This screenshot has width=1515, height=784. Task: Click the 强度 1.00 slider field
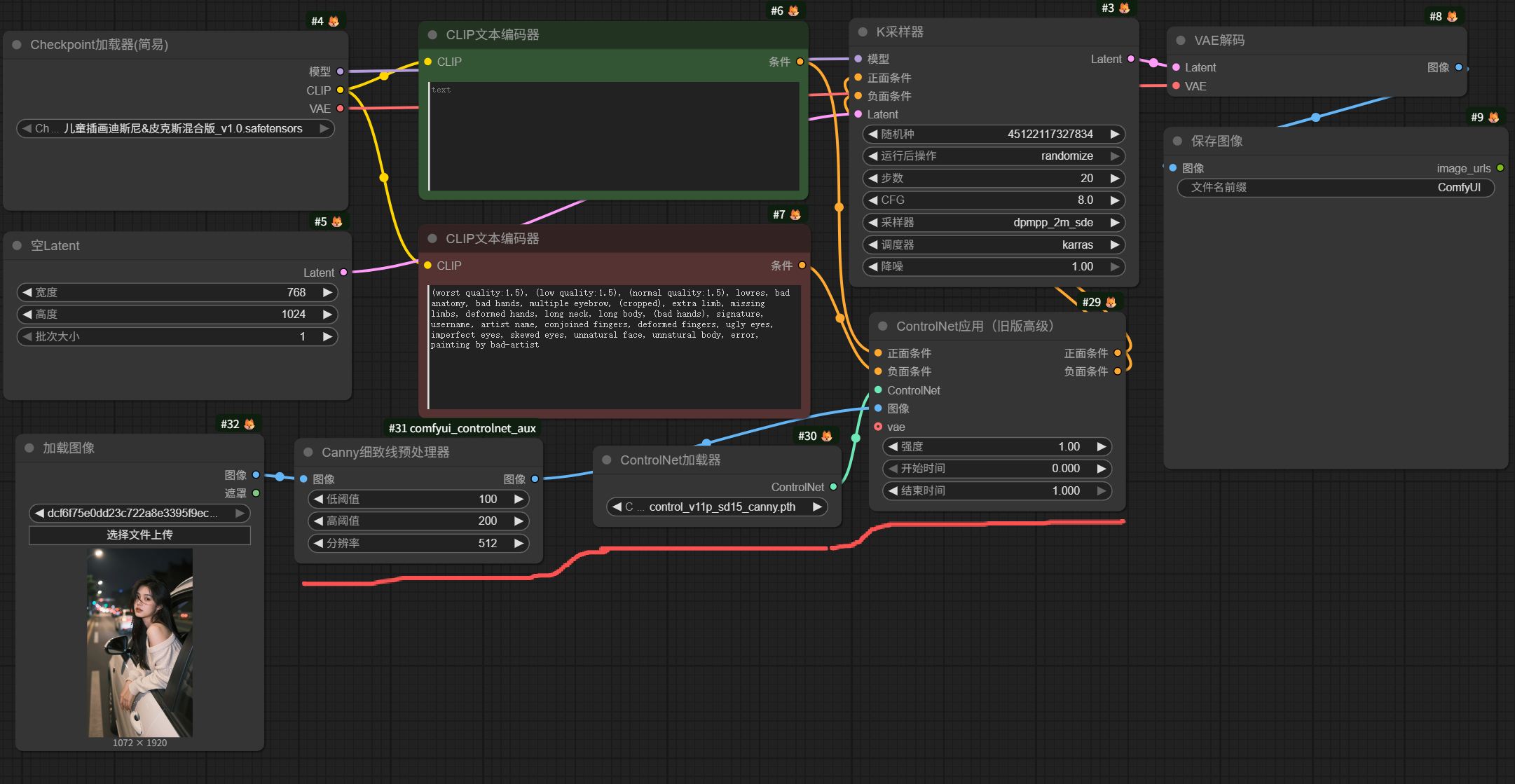tap(996, 446)
